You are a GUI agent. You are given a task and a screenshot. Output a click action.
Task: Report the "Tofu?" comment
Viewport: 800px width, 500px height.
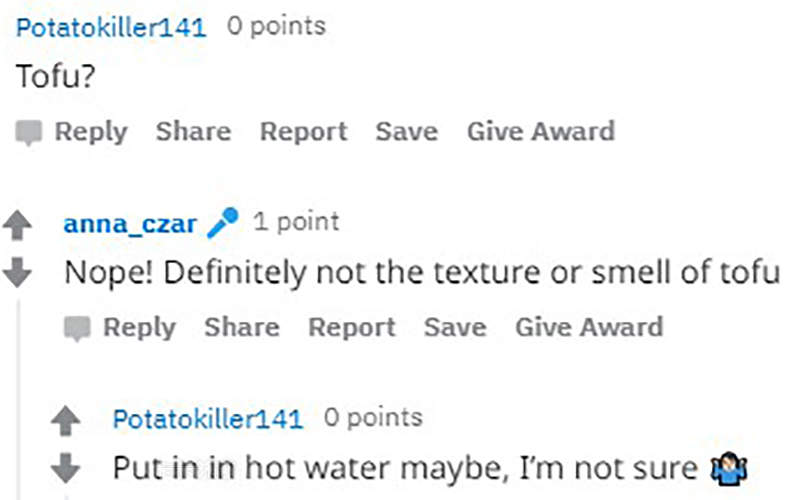[x=302, y=131]
